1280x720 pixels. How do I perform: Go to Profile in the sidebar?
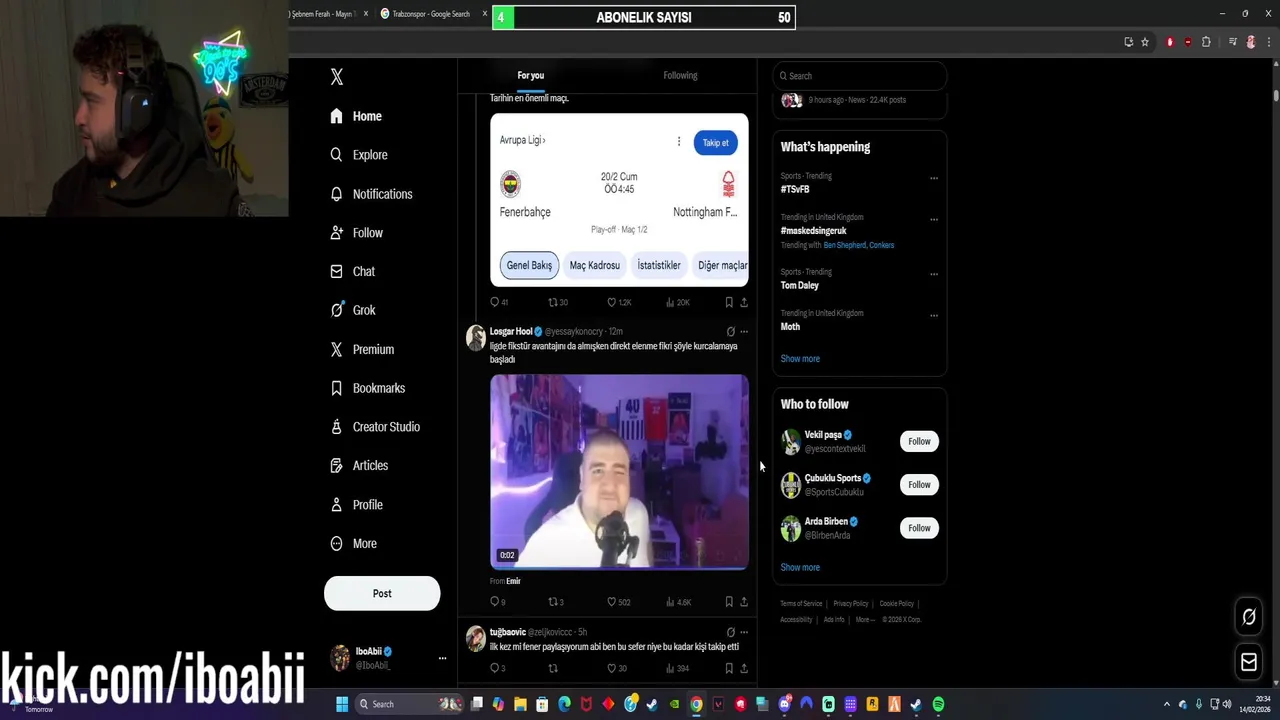pos(356,505)
